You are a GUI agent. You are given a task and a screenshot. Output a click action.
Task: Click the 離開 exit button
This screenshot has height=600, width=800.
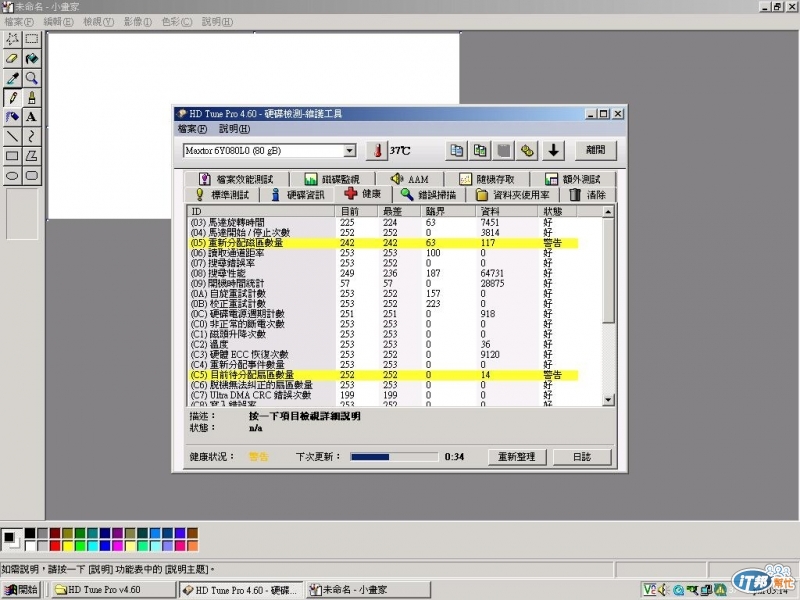pos(596,150)
